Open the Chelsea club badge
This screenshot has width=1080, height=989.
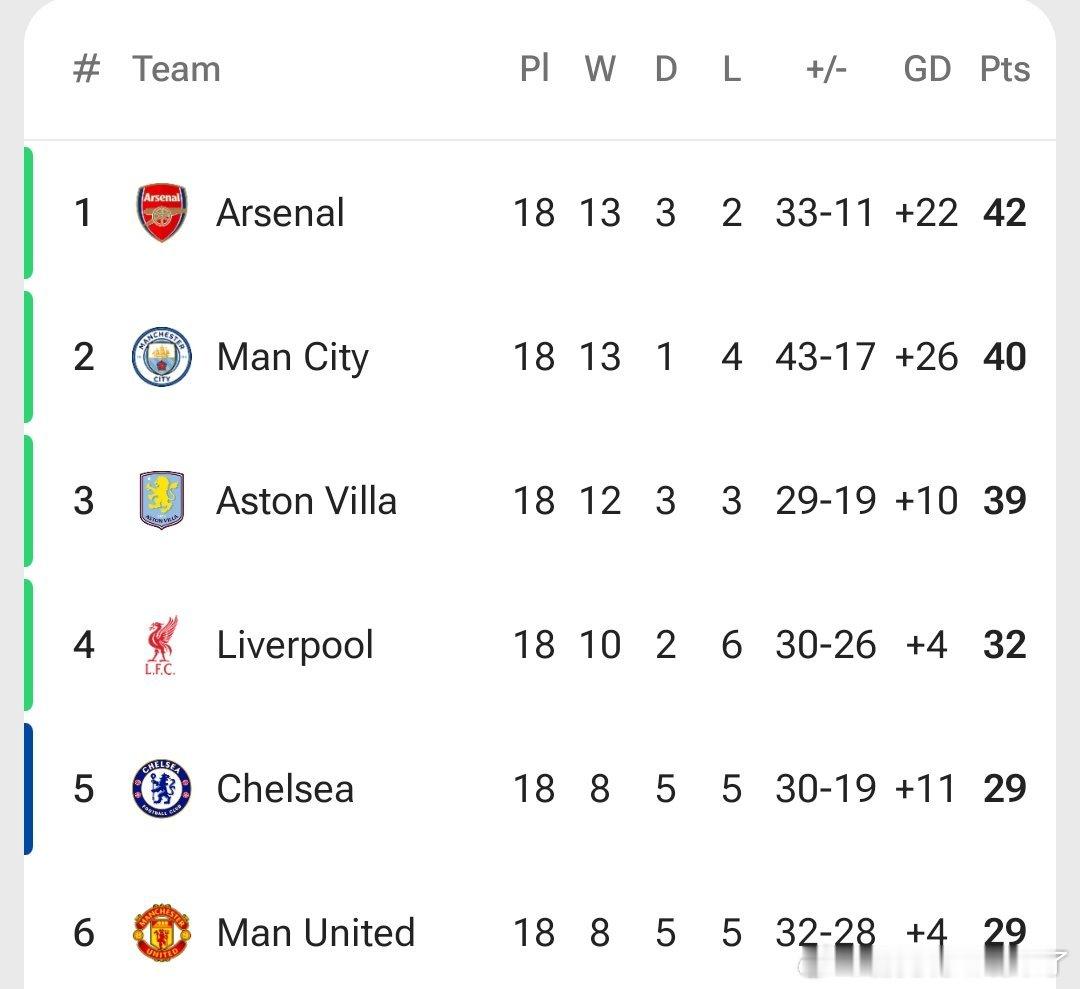click(x=162, y=789)
